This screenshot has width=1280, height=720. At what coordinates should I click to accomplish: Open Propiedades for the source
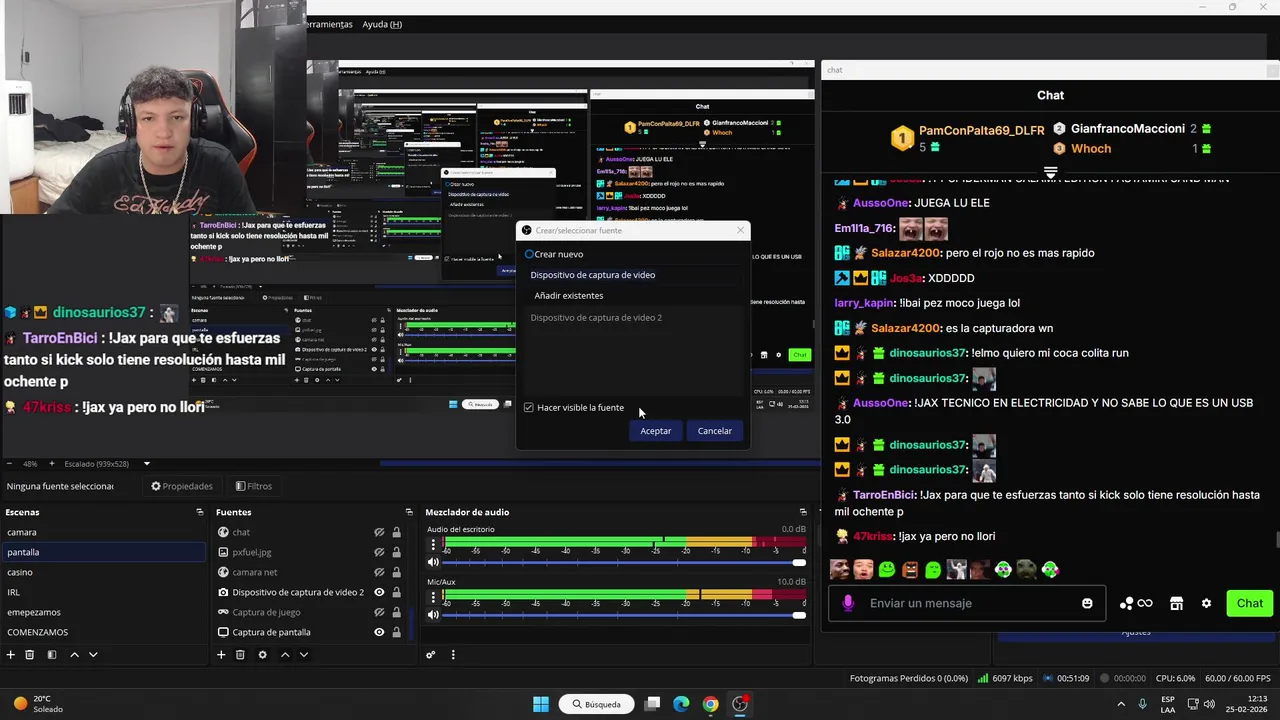pyautogui.click(x=182, y=486)
